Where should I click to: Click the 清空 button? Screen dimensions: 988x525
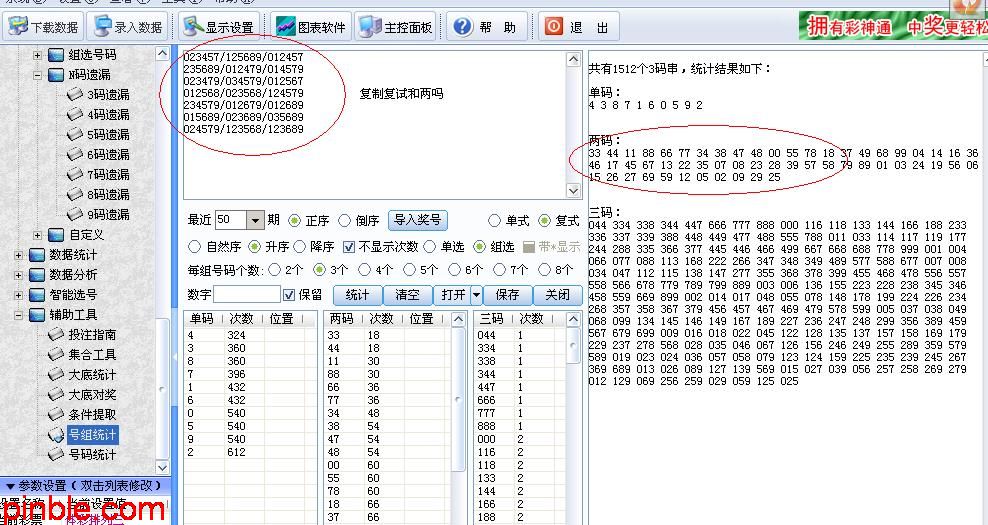408,294
